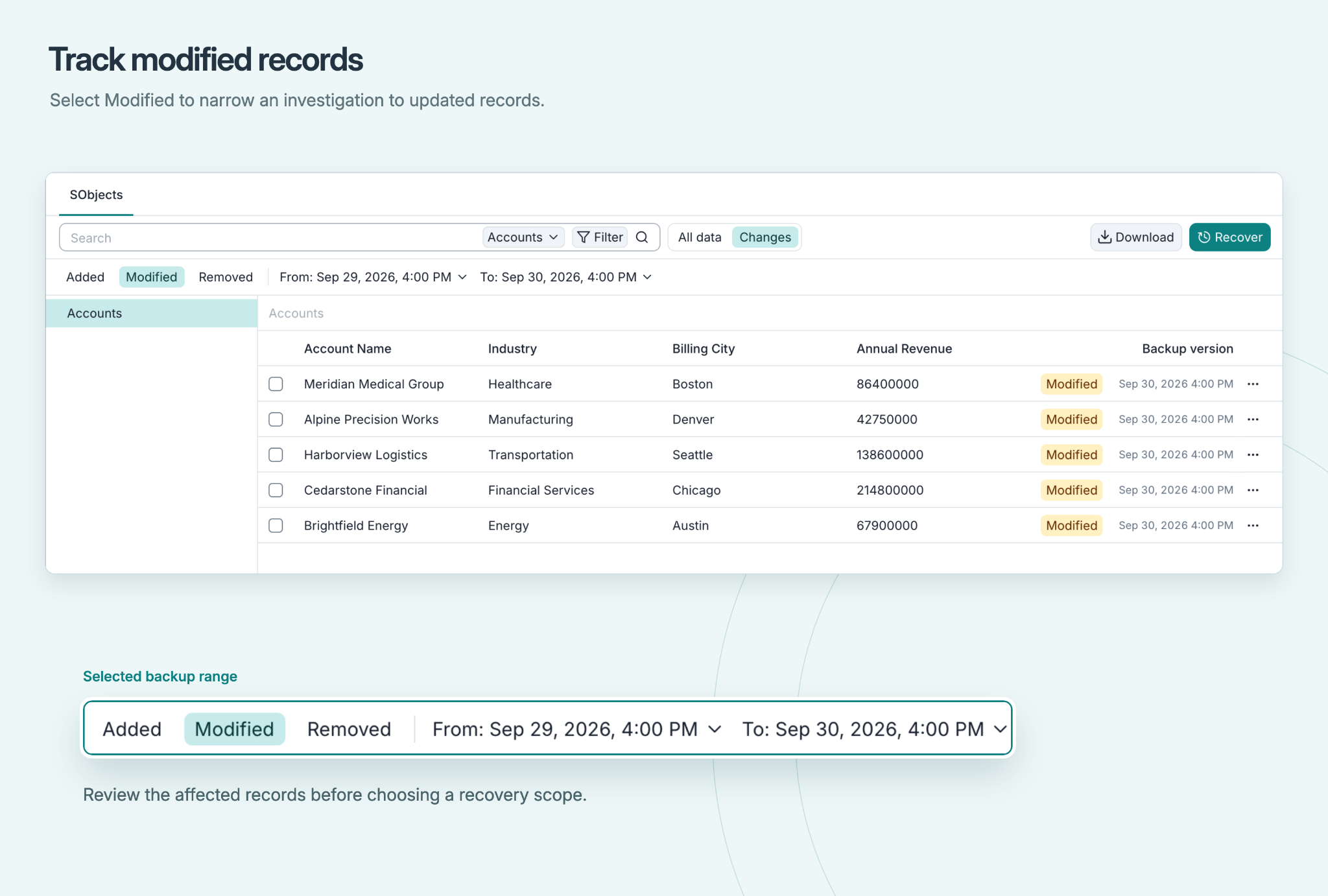Select the Changes view

tap(765, 237)
